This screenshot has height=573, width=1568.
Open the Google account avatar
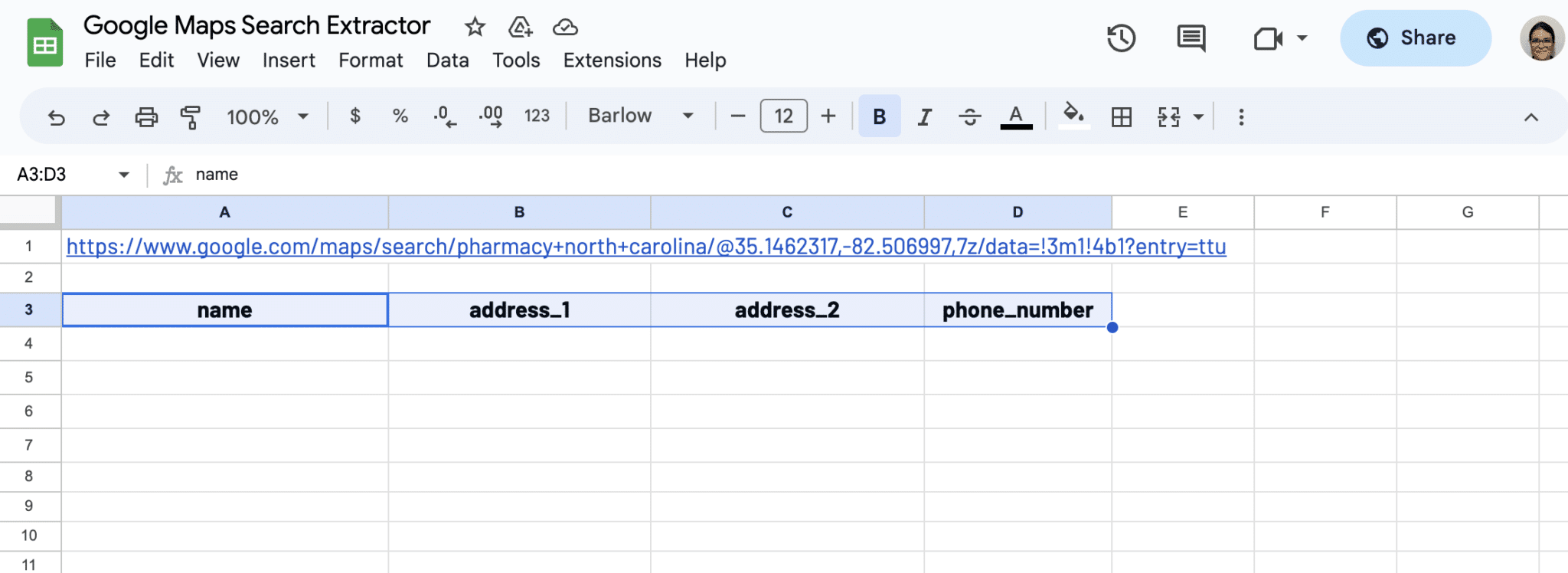pos(1541,38)
